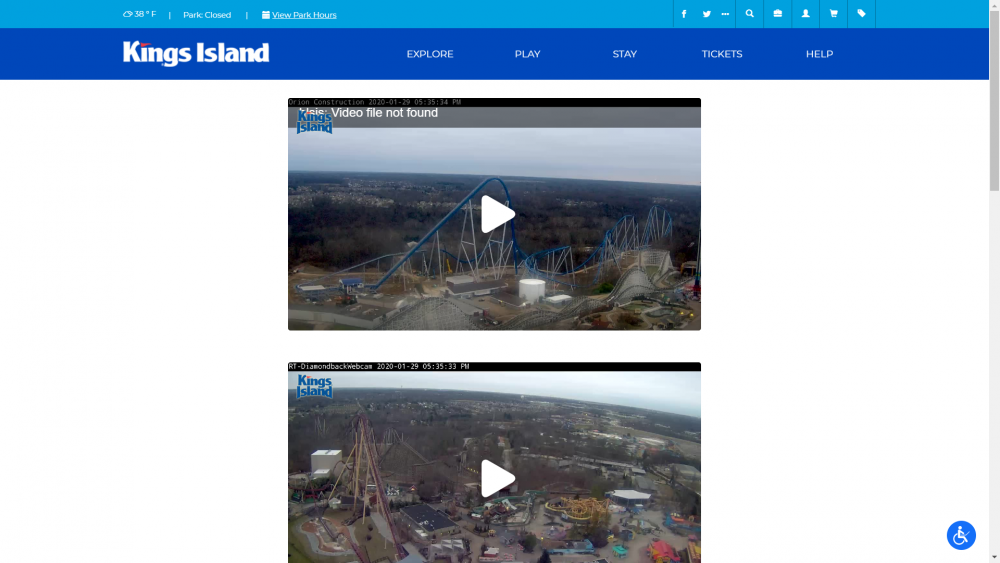Open the PLAY menu
Screen dimensions: 1000x563
point(527,54)
